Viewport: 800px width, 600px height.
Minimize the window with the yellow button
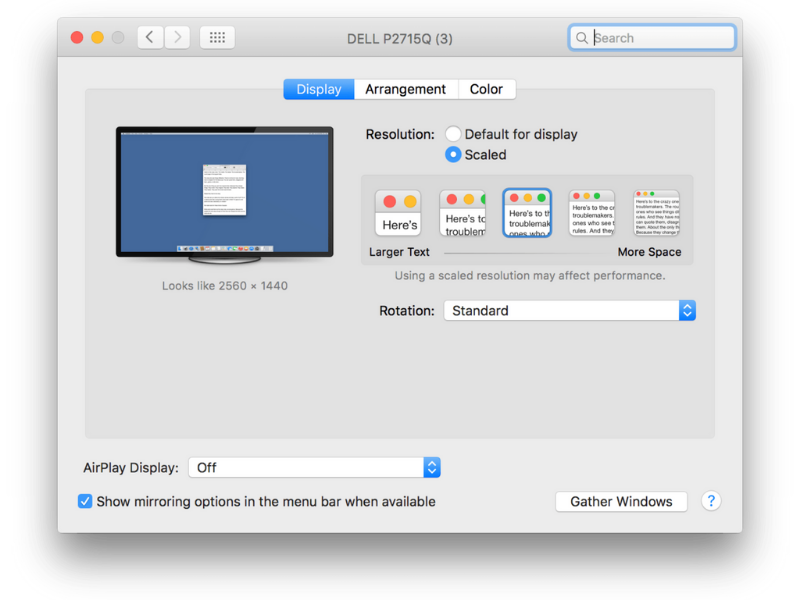[97, 38]
